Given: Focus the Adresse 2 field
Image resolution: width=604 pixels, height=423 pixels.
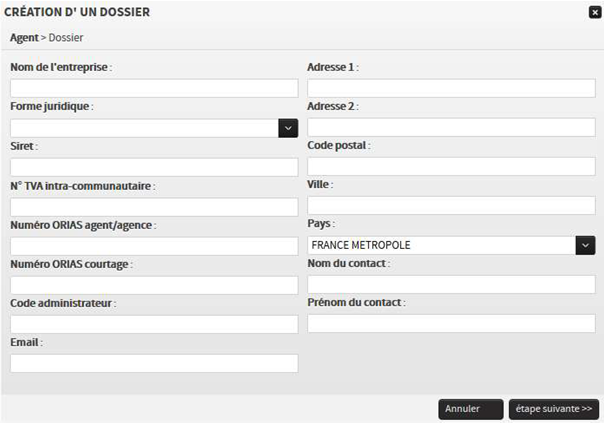Looking at the screenshot, I should tap(451, 127).
